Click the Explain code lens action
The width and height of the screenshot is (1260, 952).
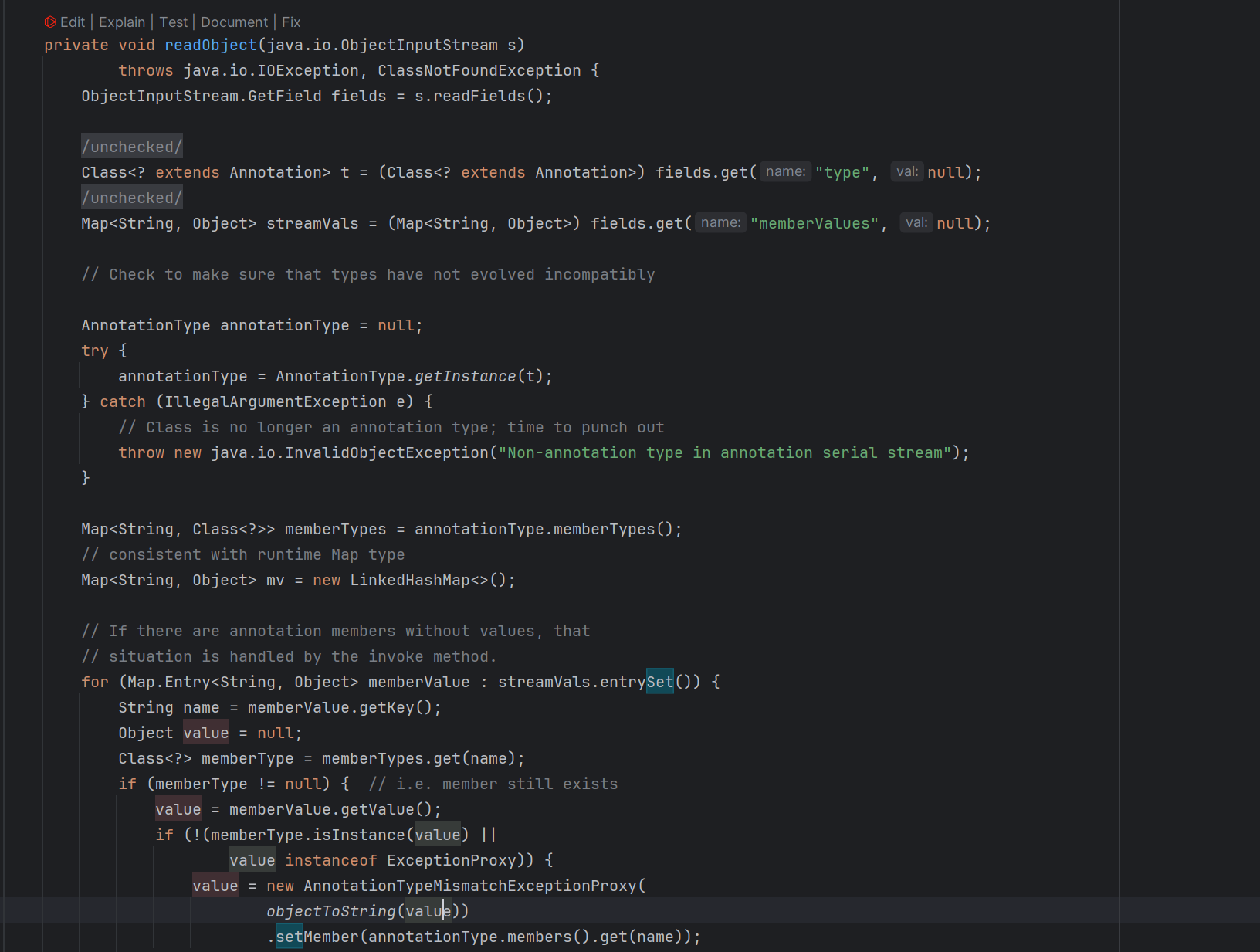tap(122, 22)
